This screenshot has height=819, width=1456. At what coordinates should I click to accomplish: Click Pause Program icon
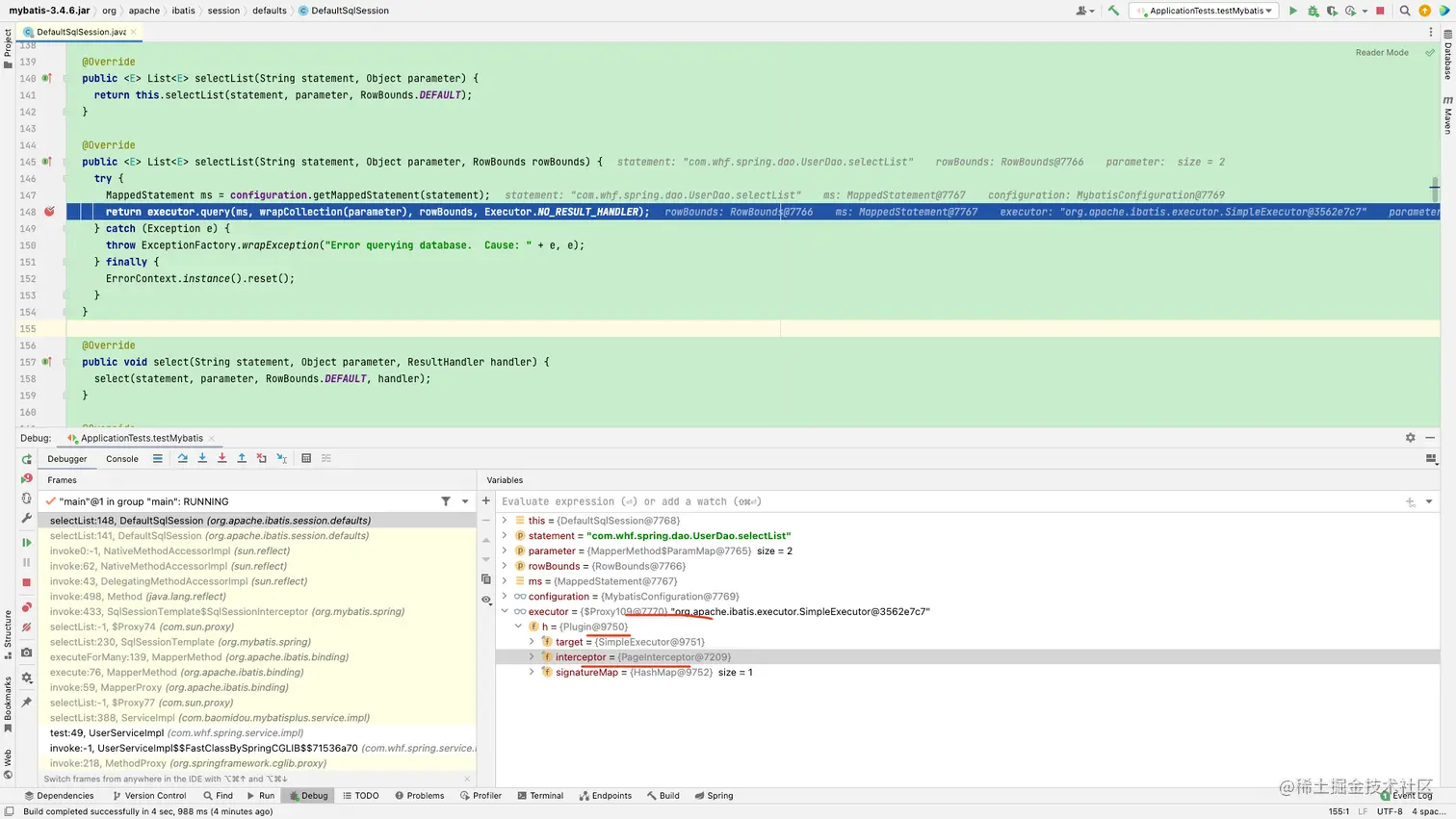pos(27,562)
